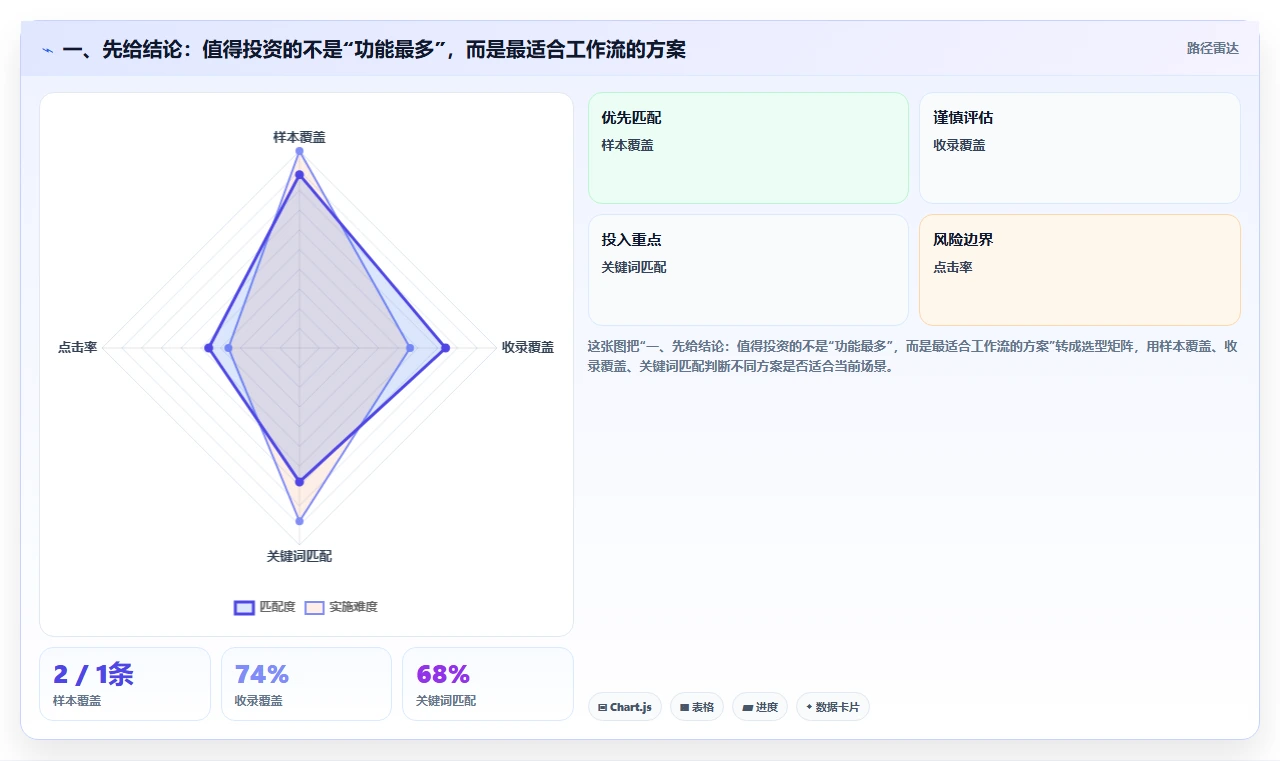The image size is (1280, 761).
Task: Open the 投入重点 card
Action: [748, 270]
